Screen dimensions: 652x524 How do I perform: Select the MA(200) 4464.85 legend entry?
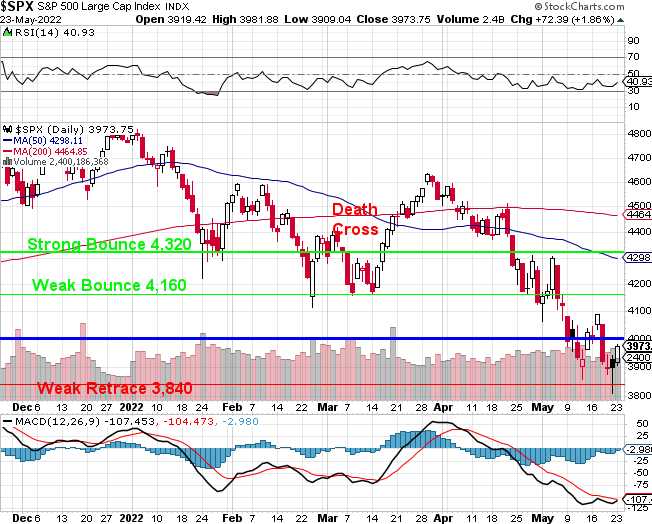click(x=53, y=151)
